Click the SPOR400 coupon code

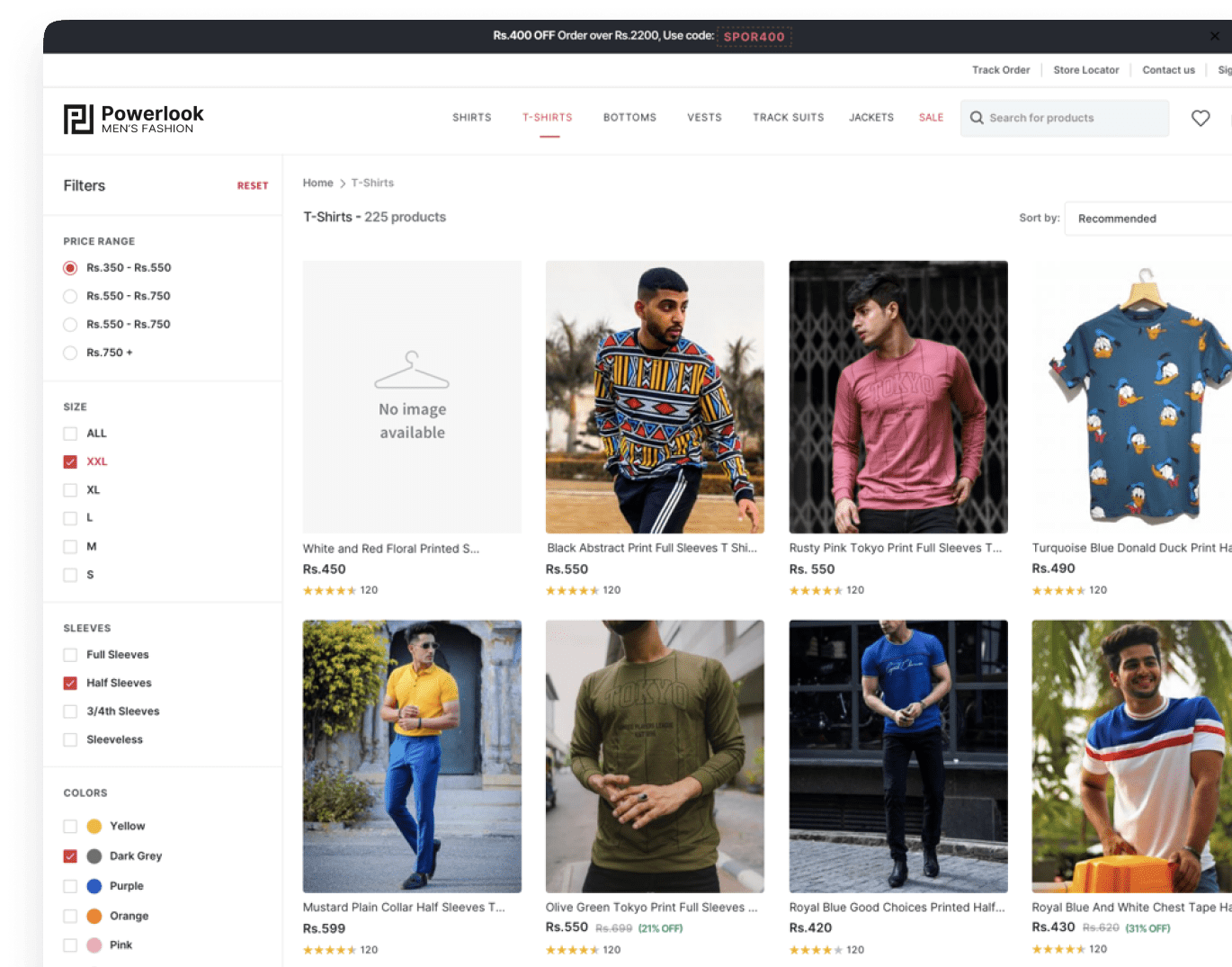click(754, 37)
